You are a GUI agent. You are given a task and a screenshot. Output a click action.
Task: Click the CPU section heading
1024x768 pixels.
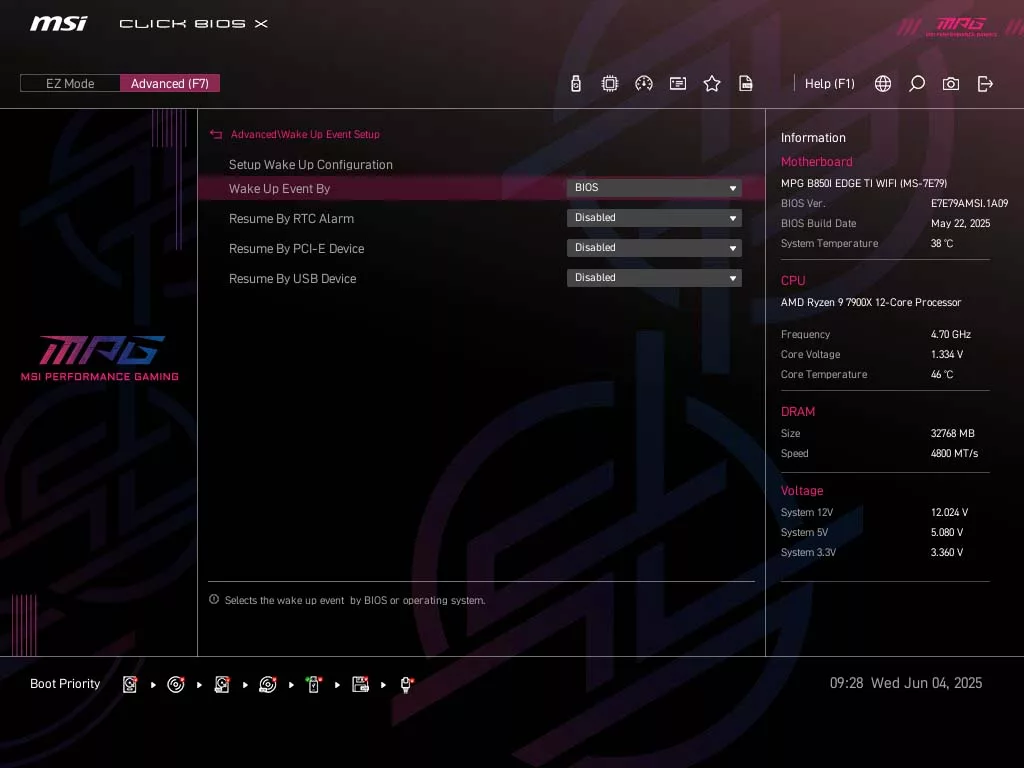793,280
